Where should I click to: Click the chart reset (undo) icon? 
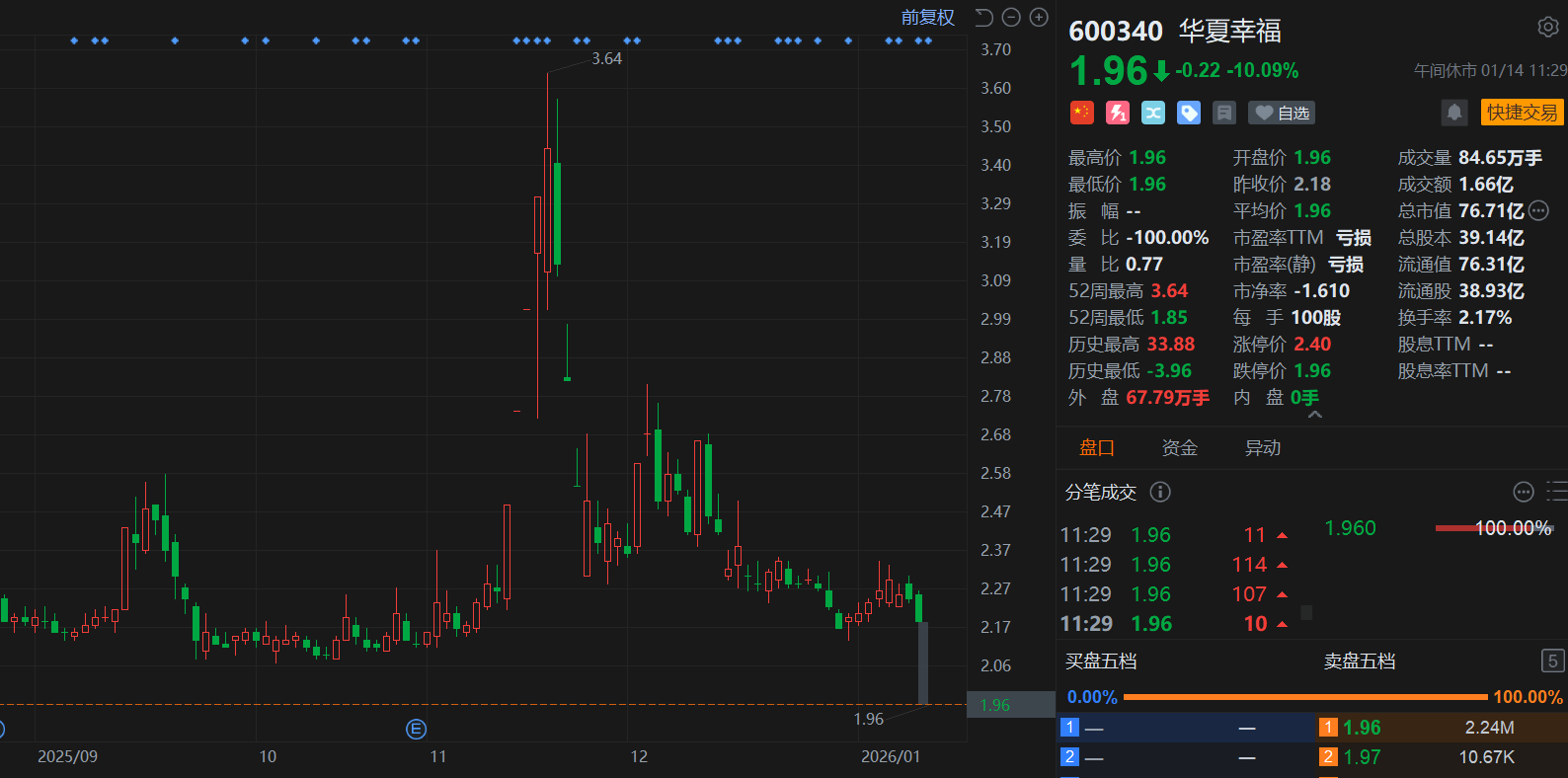click(983, 17)
